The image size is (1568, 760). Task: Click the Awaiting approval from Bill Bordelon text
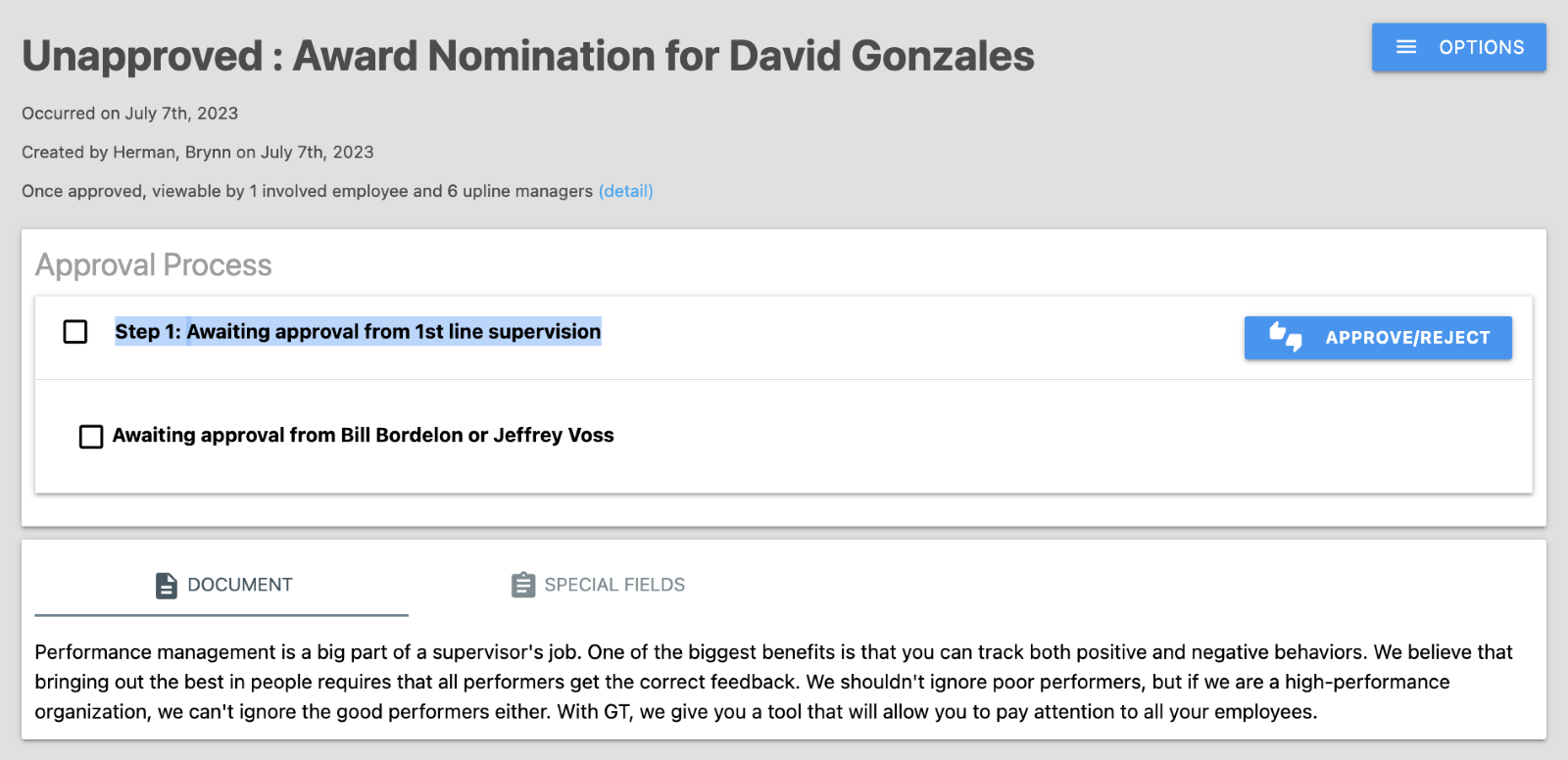coord(363,436)
